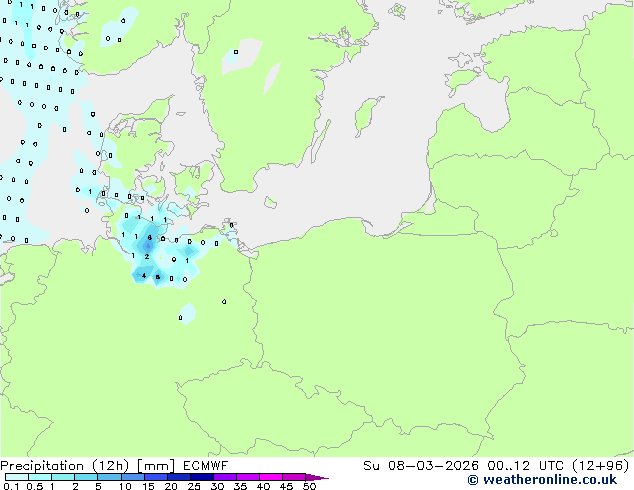Screen dimensions: 634x490
Task: Click the '0.1' legend scale label
Action: 11,486
